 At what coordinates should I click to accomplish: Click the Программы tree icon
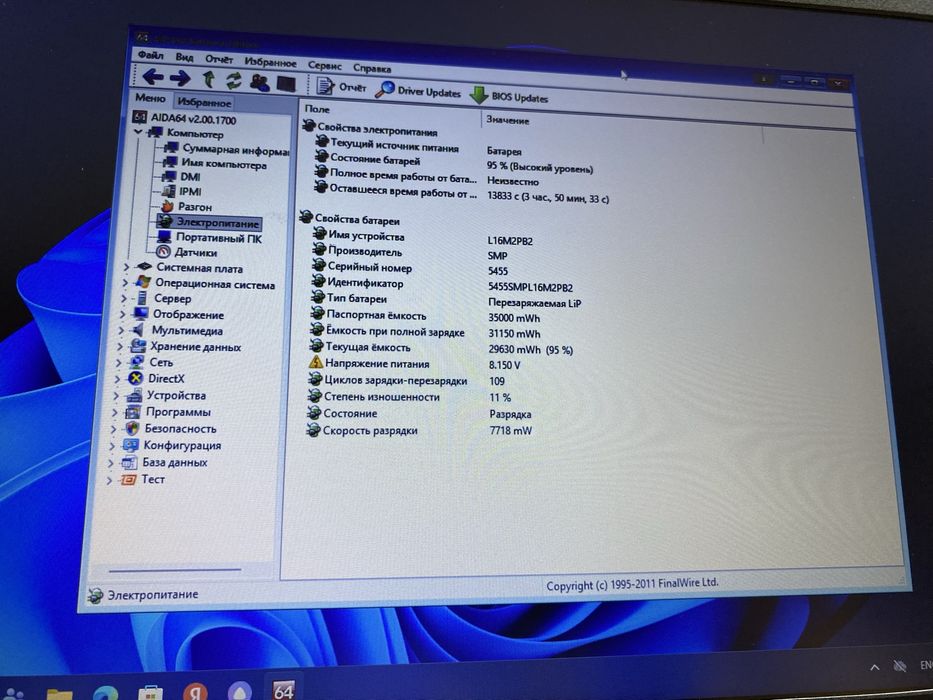pyautogui.click(x=133, y=412)
